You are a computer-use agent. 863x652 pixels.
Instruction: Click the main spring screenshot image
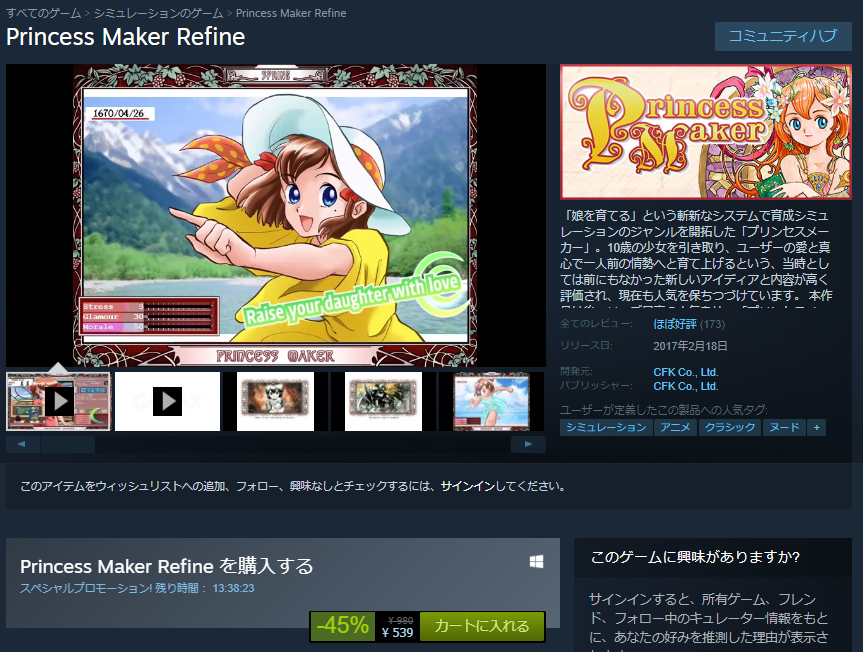tap(275, 215)
